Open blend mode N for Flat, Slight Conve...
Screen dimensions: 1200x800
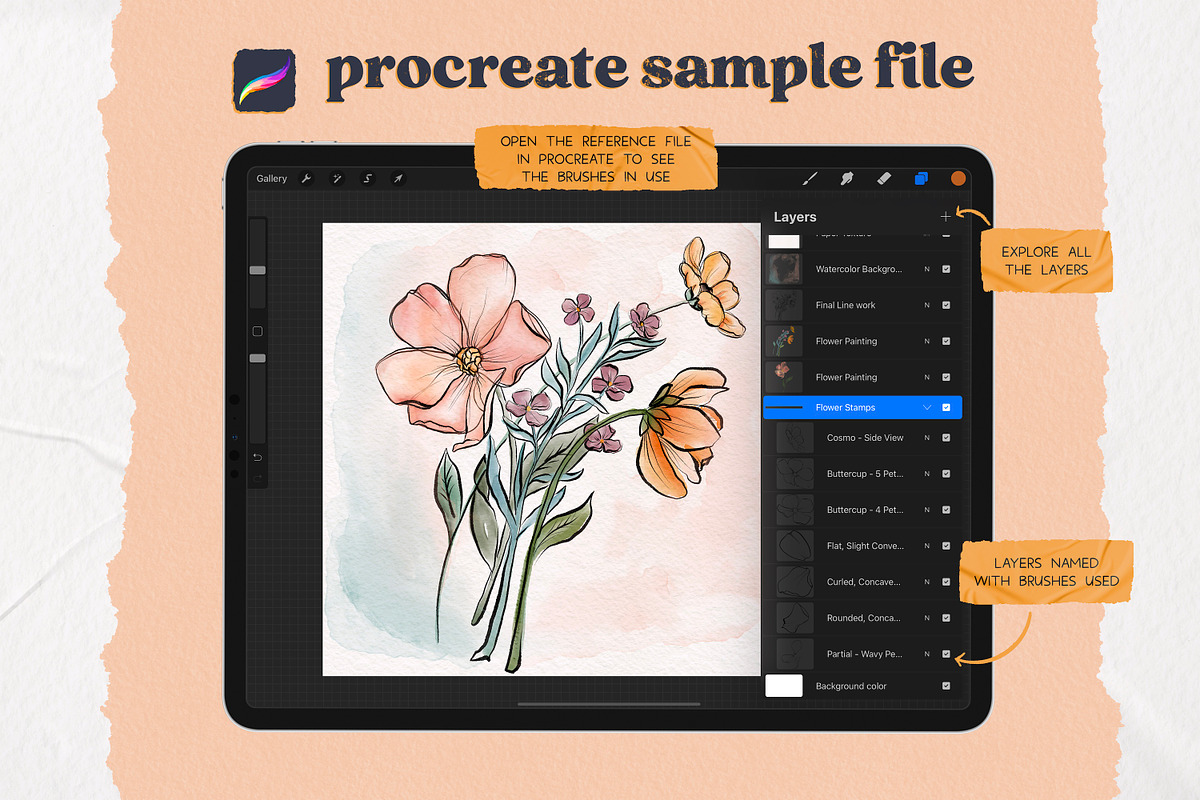[927, 546]
